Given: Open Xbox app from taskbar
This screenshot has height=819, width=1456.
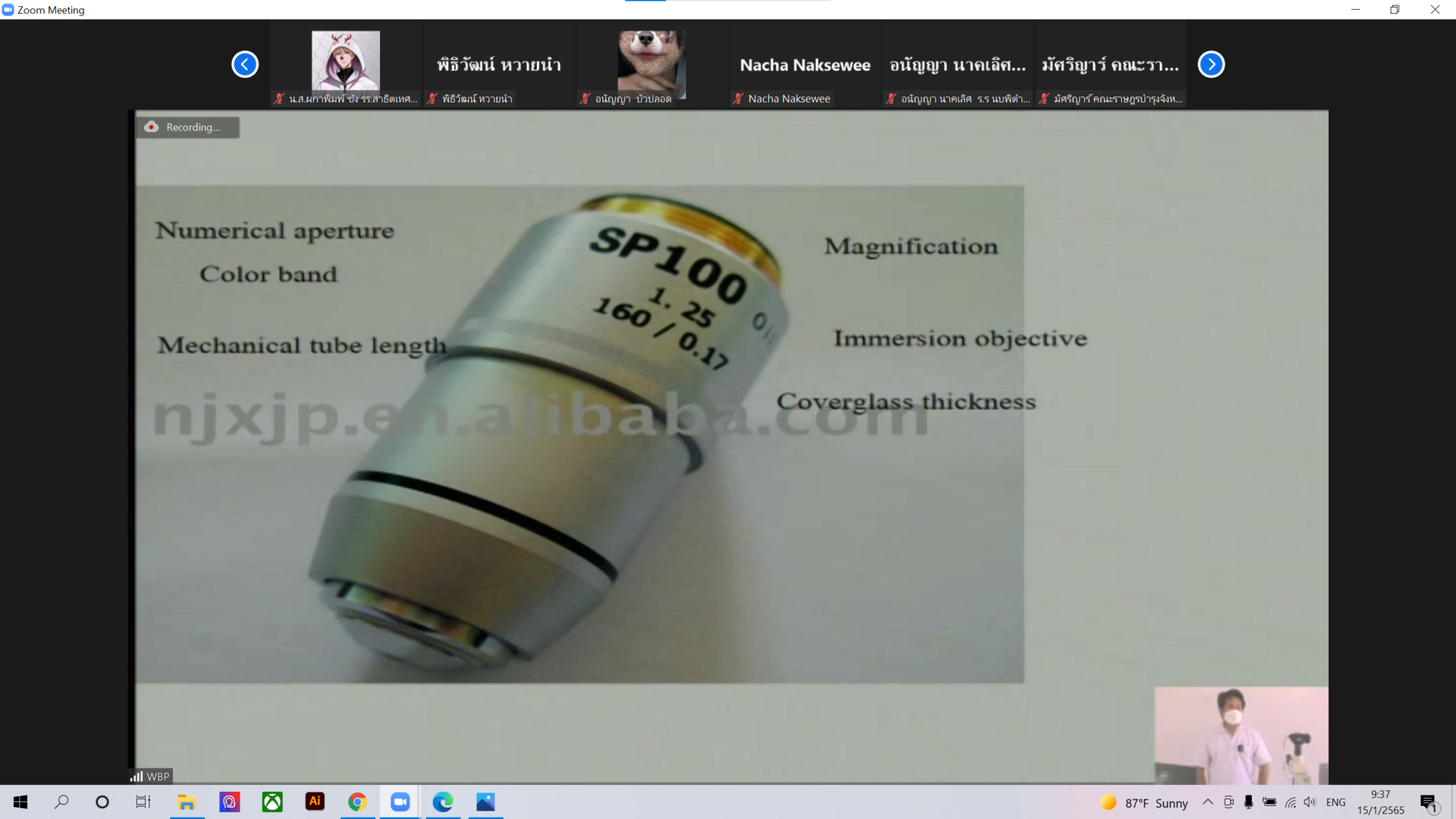Looking at the screenshot, I should pos(272,802).
